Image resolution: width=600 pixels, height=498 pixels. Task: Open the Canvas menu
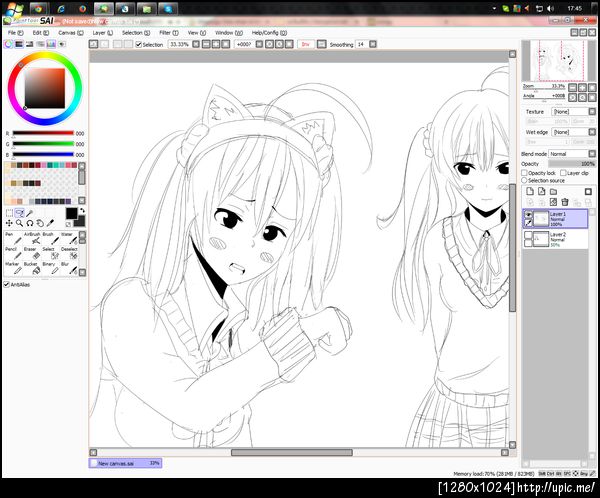pyautogui.click(x=71, y=33)
